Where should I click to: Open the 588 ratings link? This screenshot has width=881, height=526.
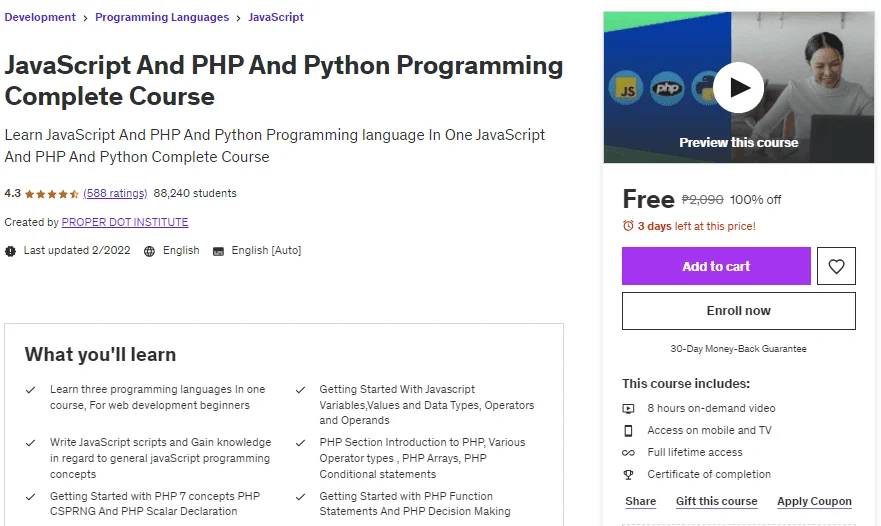[115, 193]
